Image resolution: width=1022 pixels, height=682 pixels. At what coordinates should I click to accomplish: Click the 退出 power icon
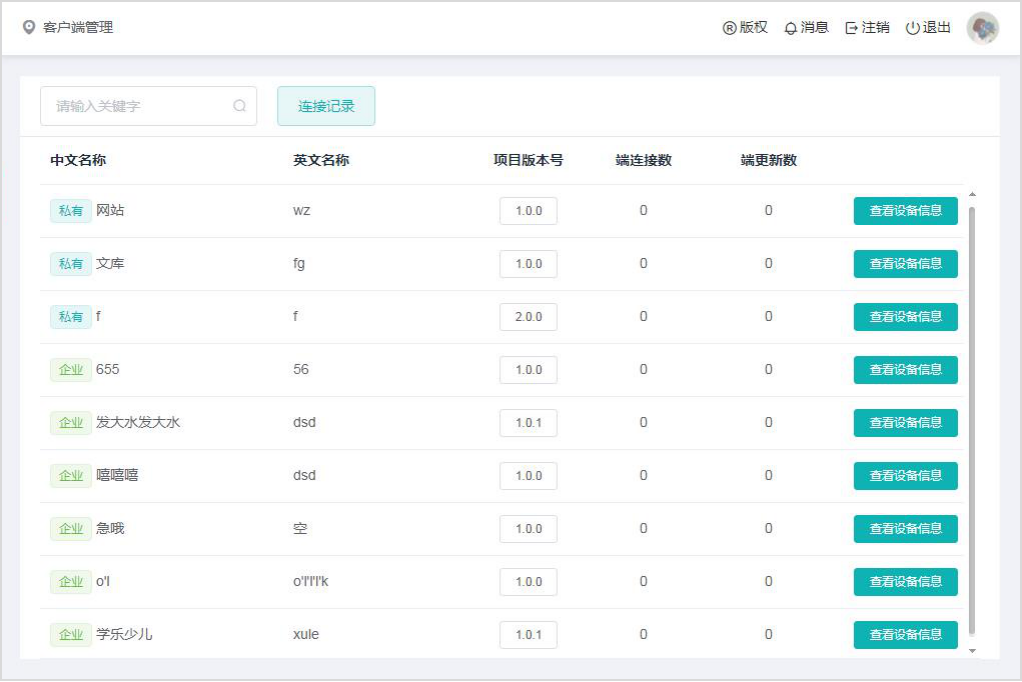pyautogui.click(x=912, y=28)
